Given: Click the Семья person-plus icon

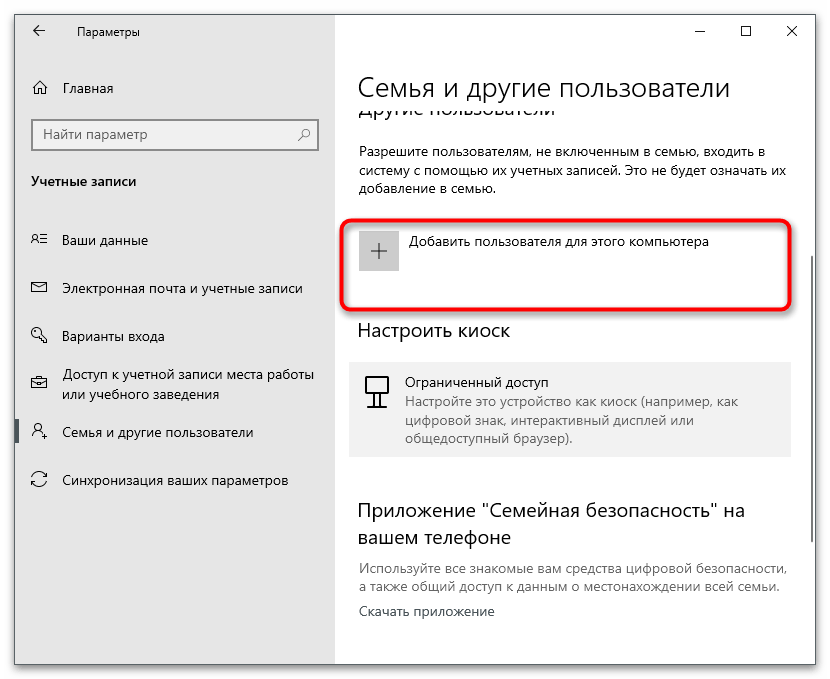Looking at the screenshot, I should coord(39,431).
